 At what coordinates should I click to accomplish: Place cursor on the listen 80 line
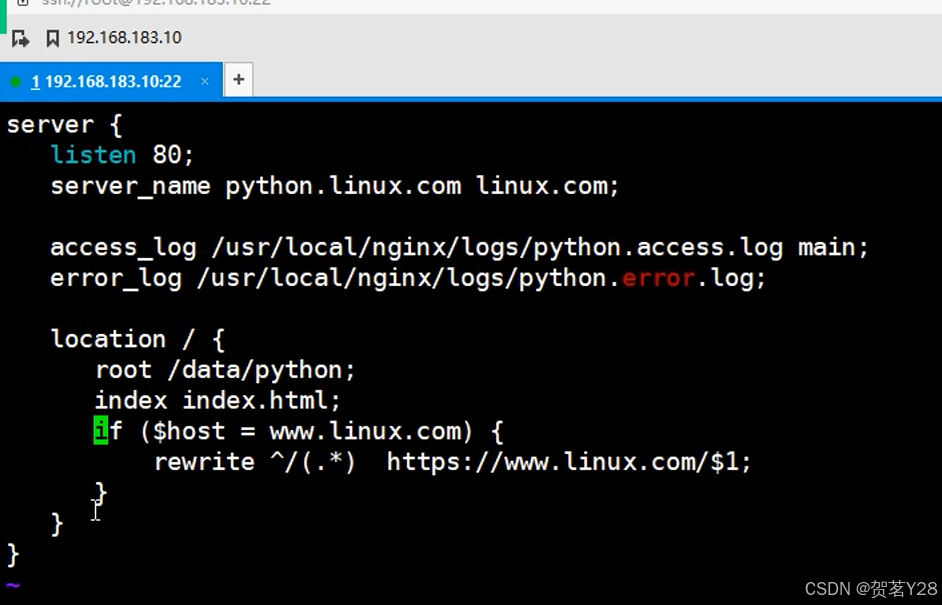[120, 154]
